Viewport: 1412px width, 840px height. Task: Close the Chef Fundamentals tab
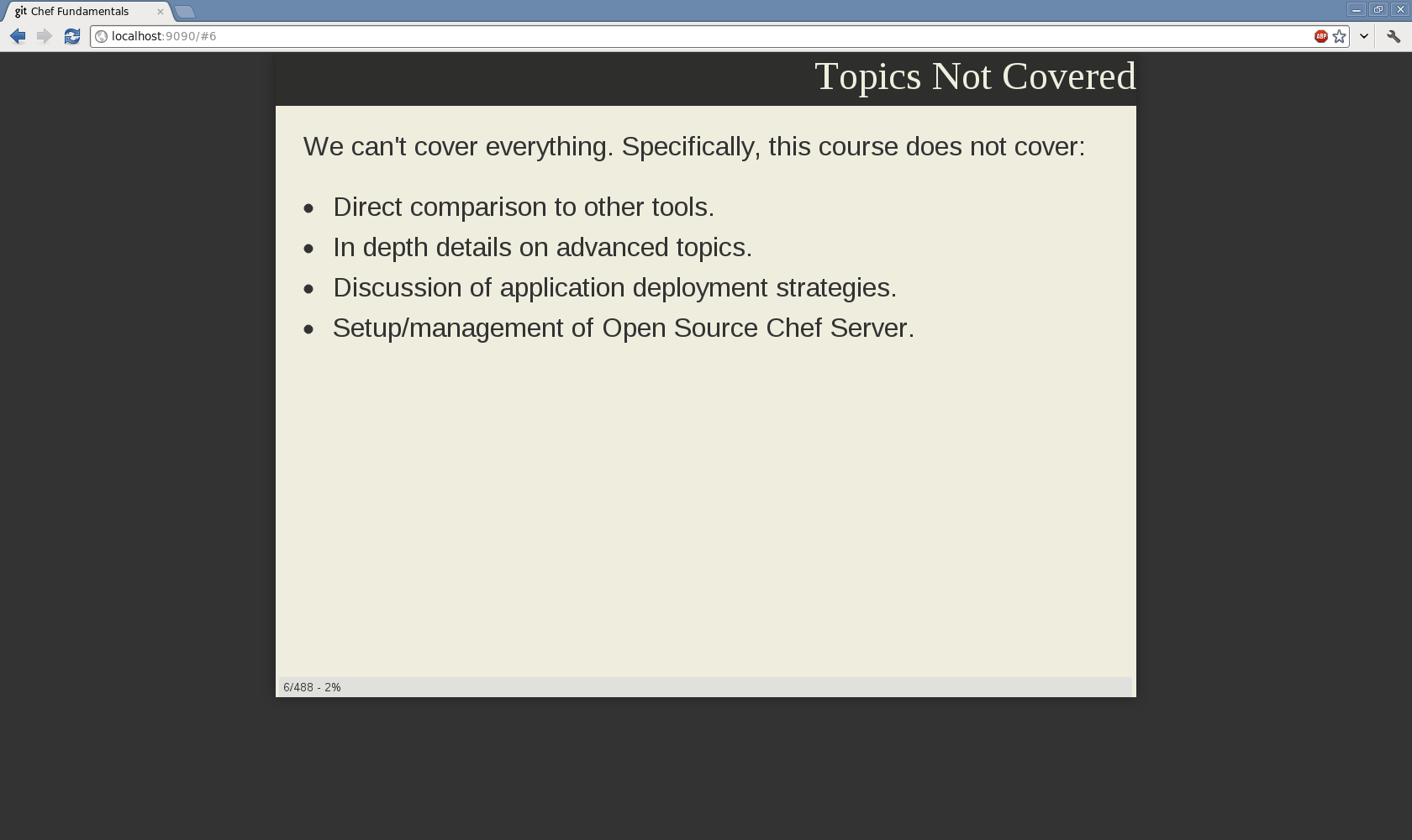pyautogui.click(x=161, y=12)
